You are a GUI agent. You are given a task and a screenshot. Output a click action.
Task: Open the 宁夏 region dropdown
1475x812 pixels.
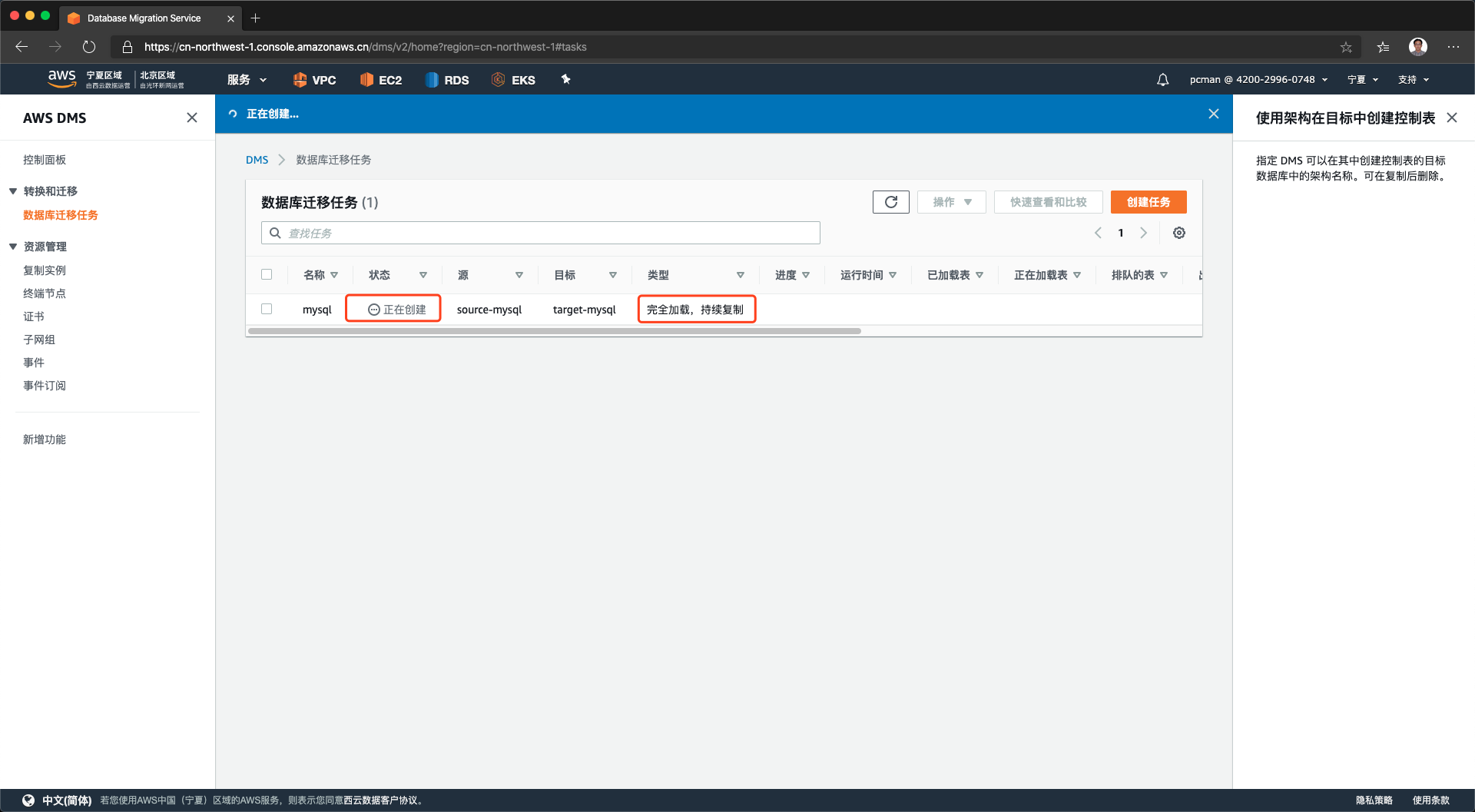pos(1362,80)
